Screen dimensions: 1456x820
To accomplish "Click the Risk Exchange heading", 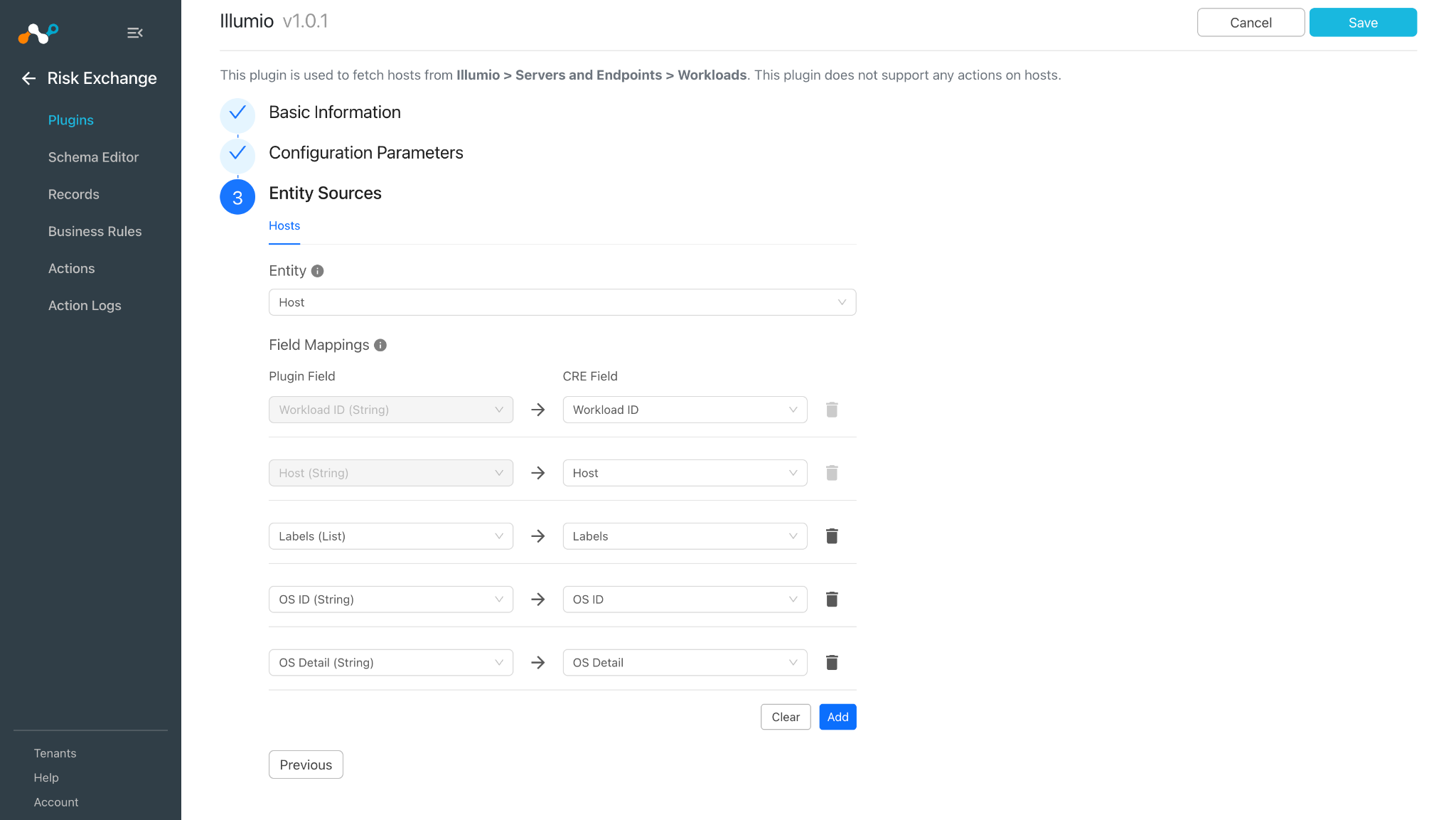I will coord(102,78).
